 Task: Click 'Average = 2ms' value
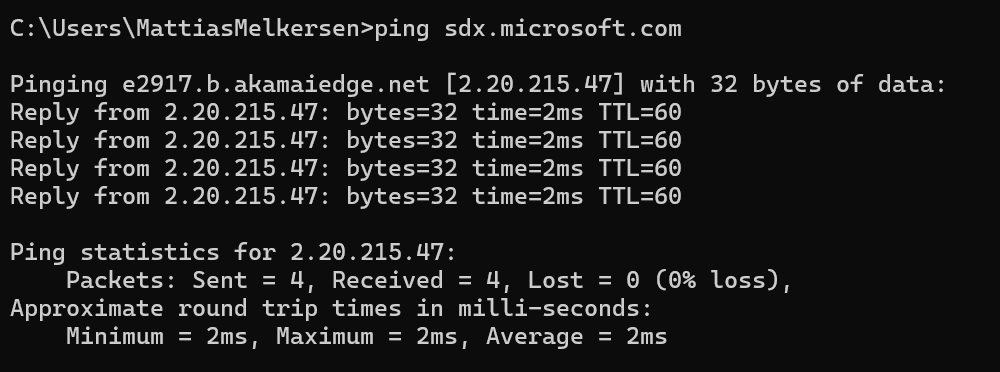pyautogui.click(x=577, y=337)
